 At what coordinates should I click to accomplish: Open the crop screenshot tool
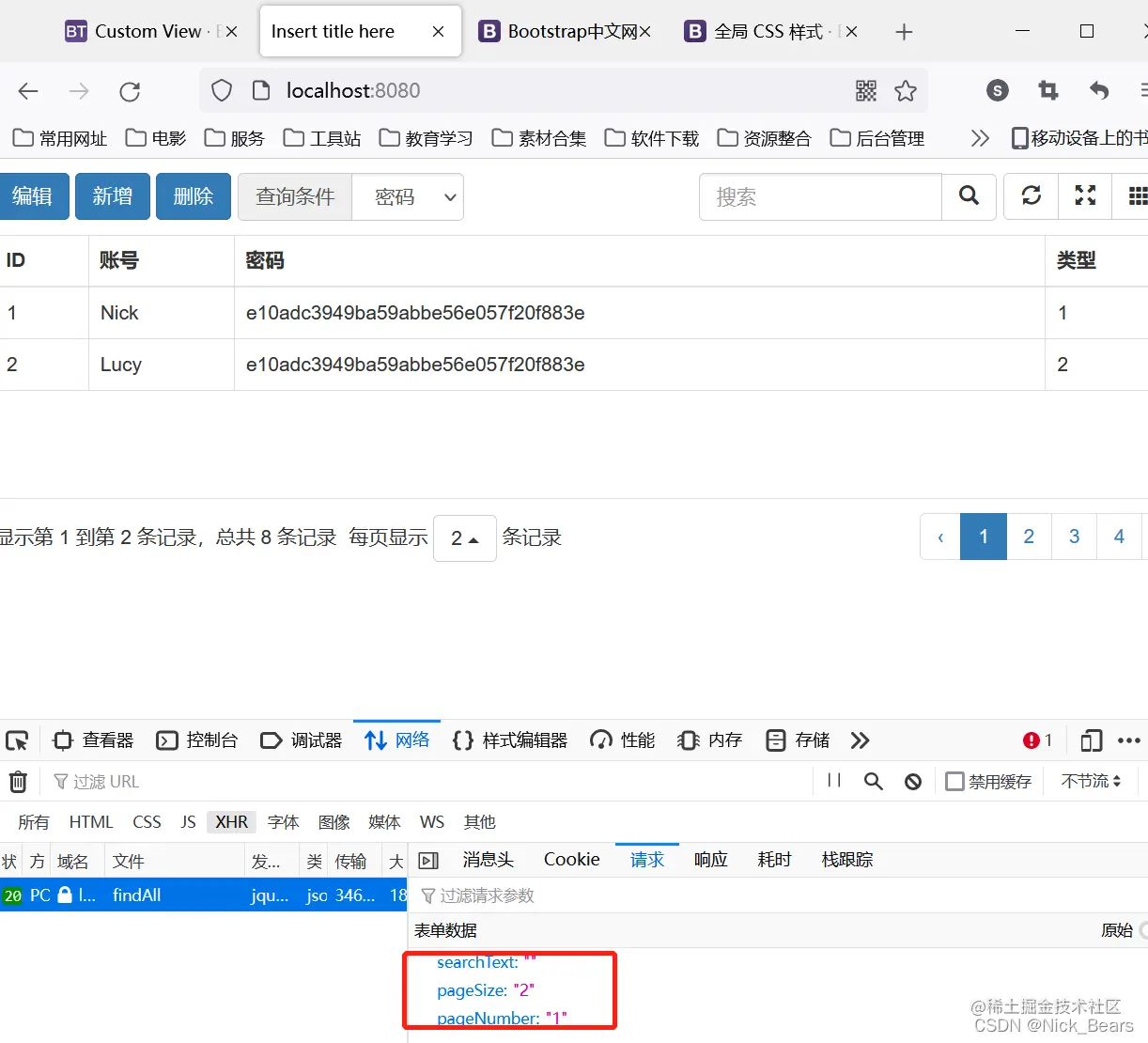click(1048, 90)
